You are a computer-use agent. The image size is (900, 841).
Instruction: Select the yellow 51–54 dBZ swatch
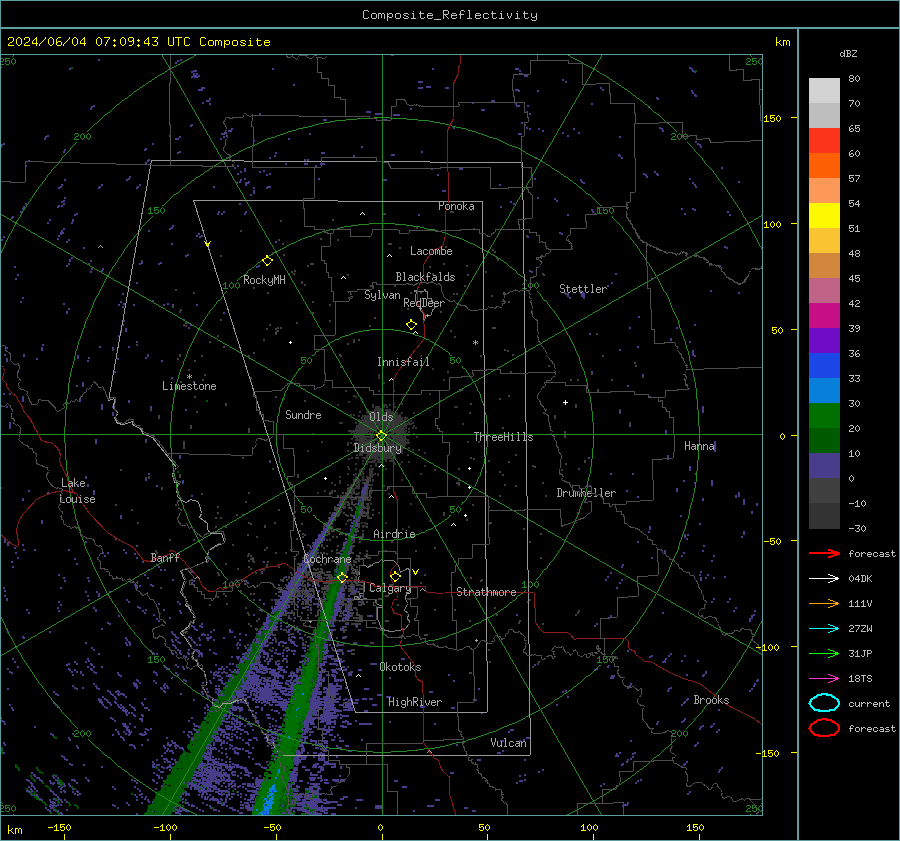point(824,216)
